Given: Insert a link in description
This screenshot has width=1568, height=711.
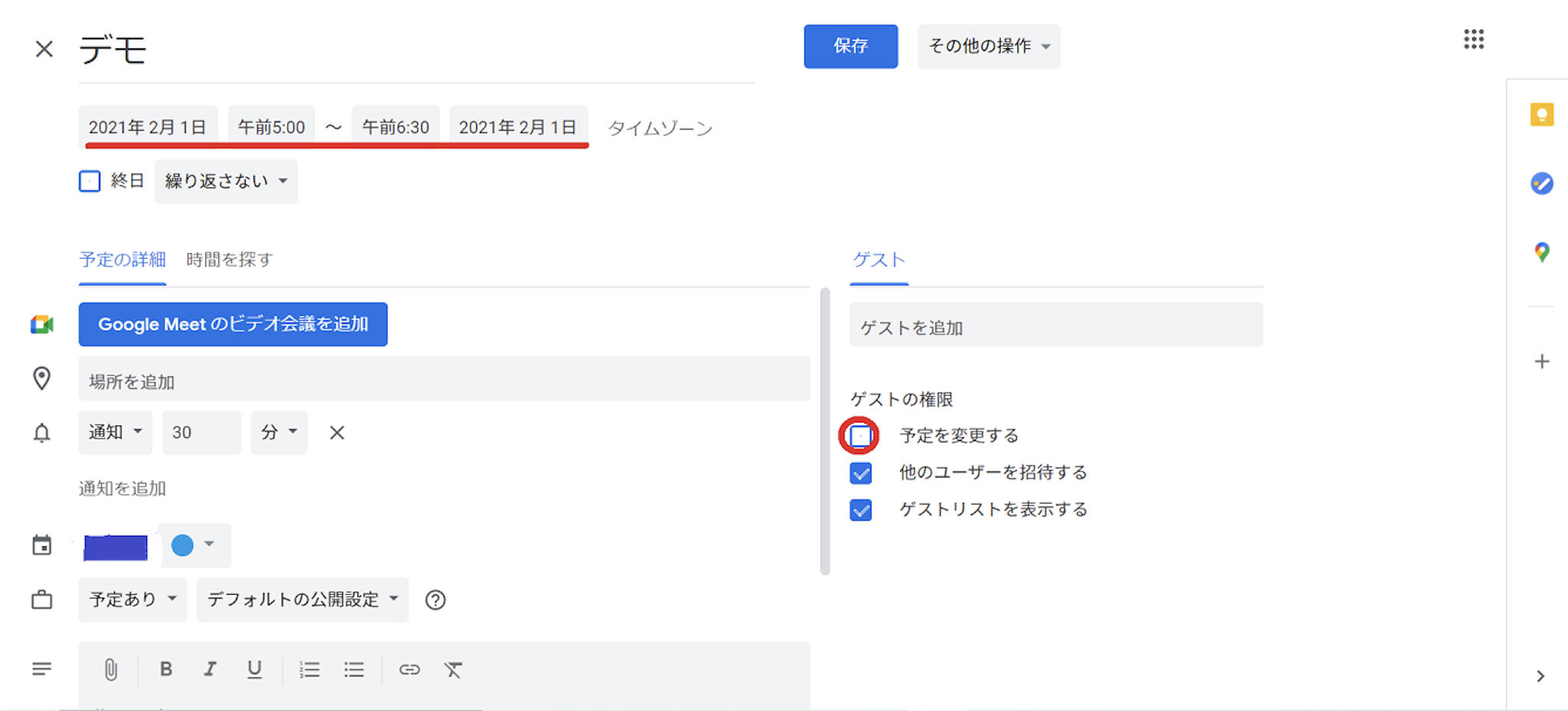Looking at the screenshot, I should [x=409, y=670].
